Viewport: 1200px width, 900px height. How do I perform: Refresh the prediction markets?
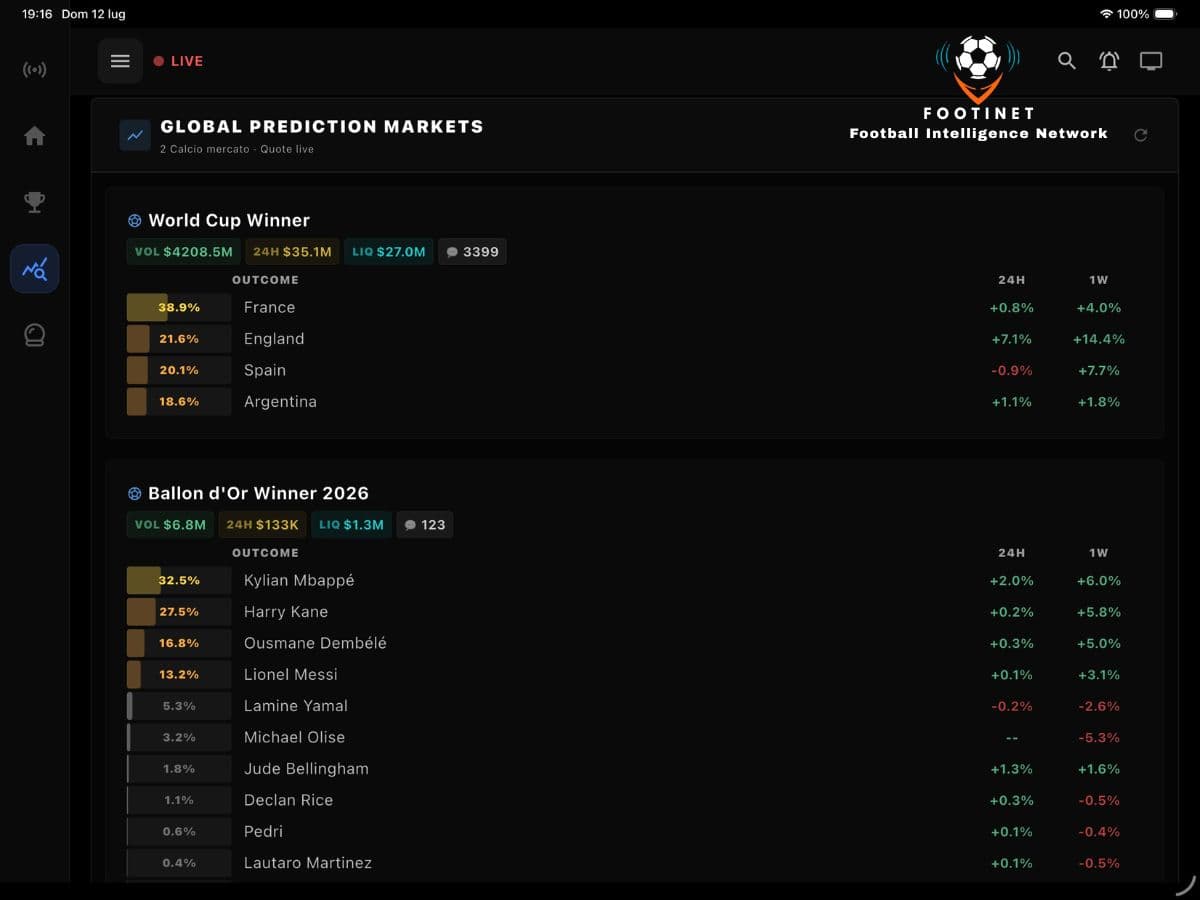pyautogui.click(x=1141, y=135)
